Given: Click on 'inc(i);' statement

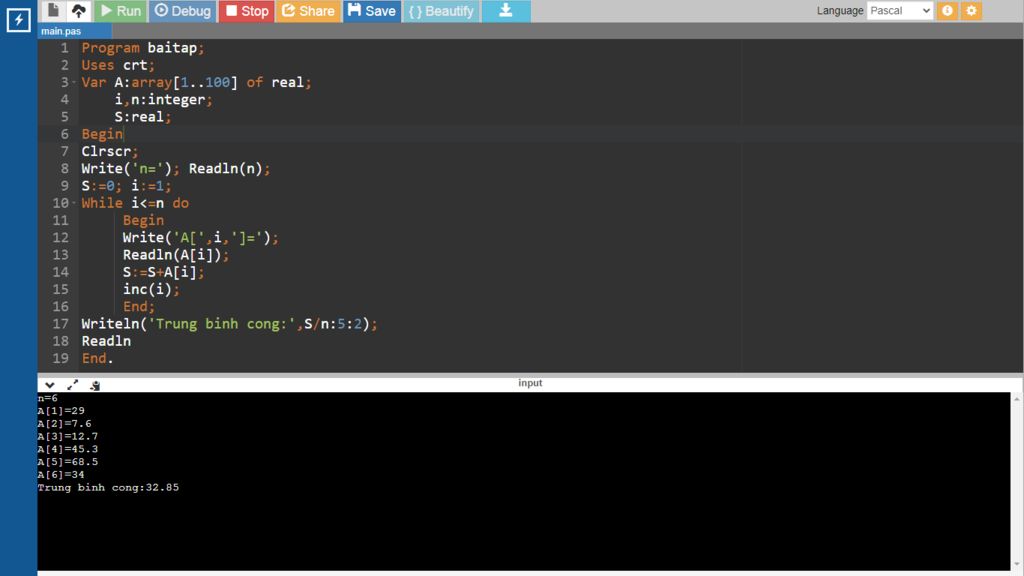Looking at the screenshot, I should click(x=151, y=289).
